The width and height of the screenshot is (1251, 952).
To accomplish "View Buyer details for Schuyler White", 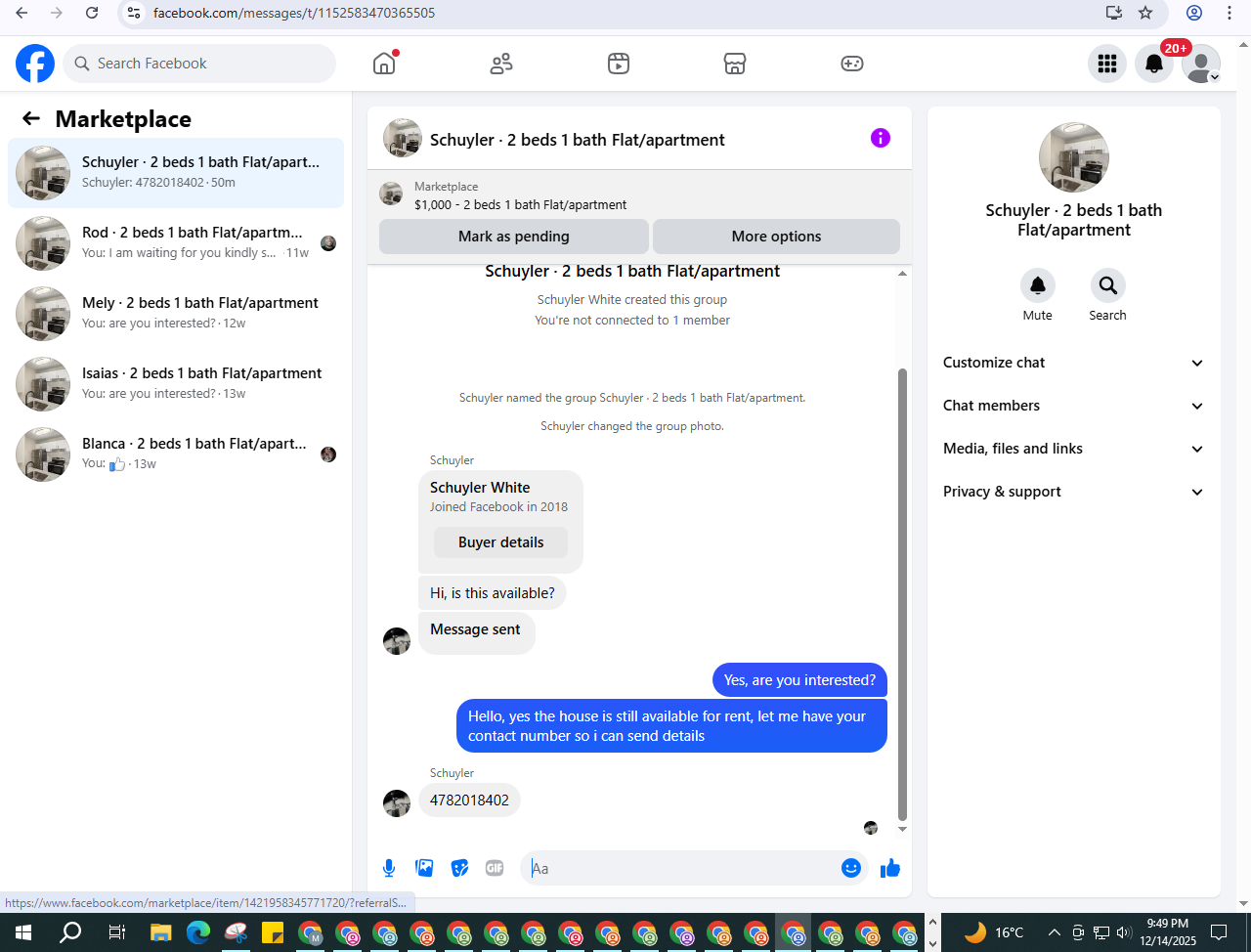I will (500, 542).
